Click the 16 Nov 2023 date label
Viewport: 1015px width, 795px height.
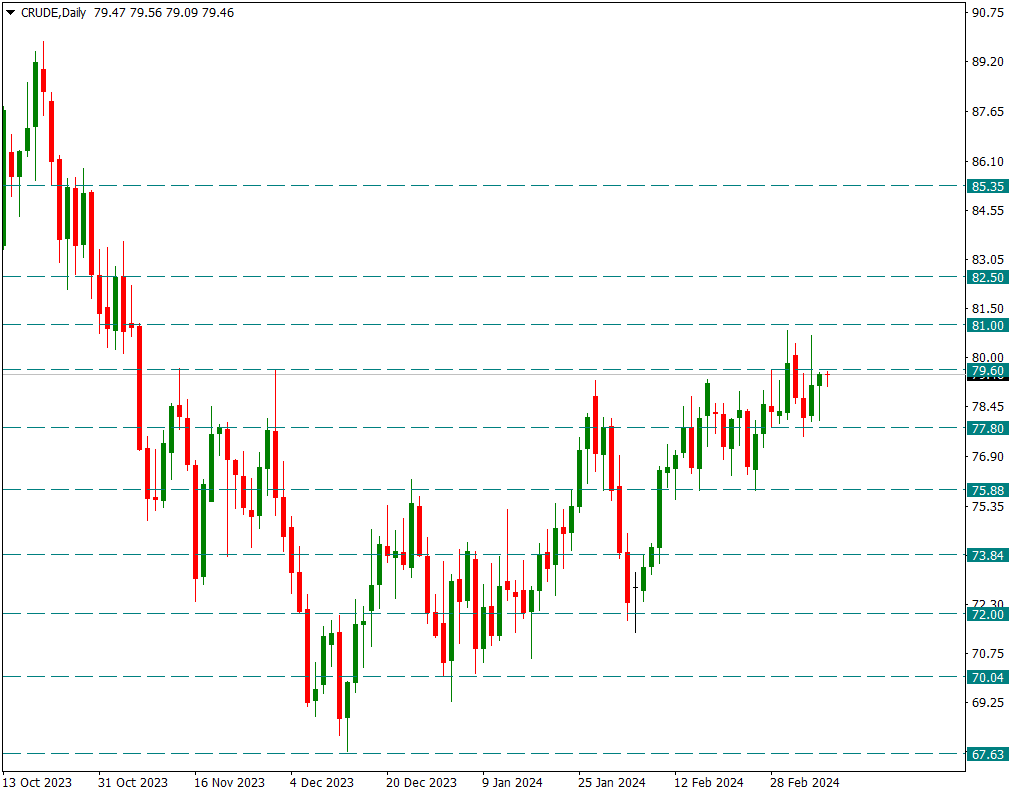point(229,782)
